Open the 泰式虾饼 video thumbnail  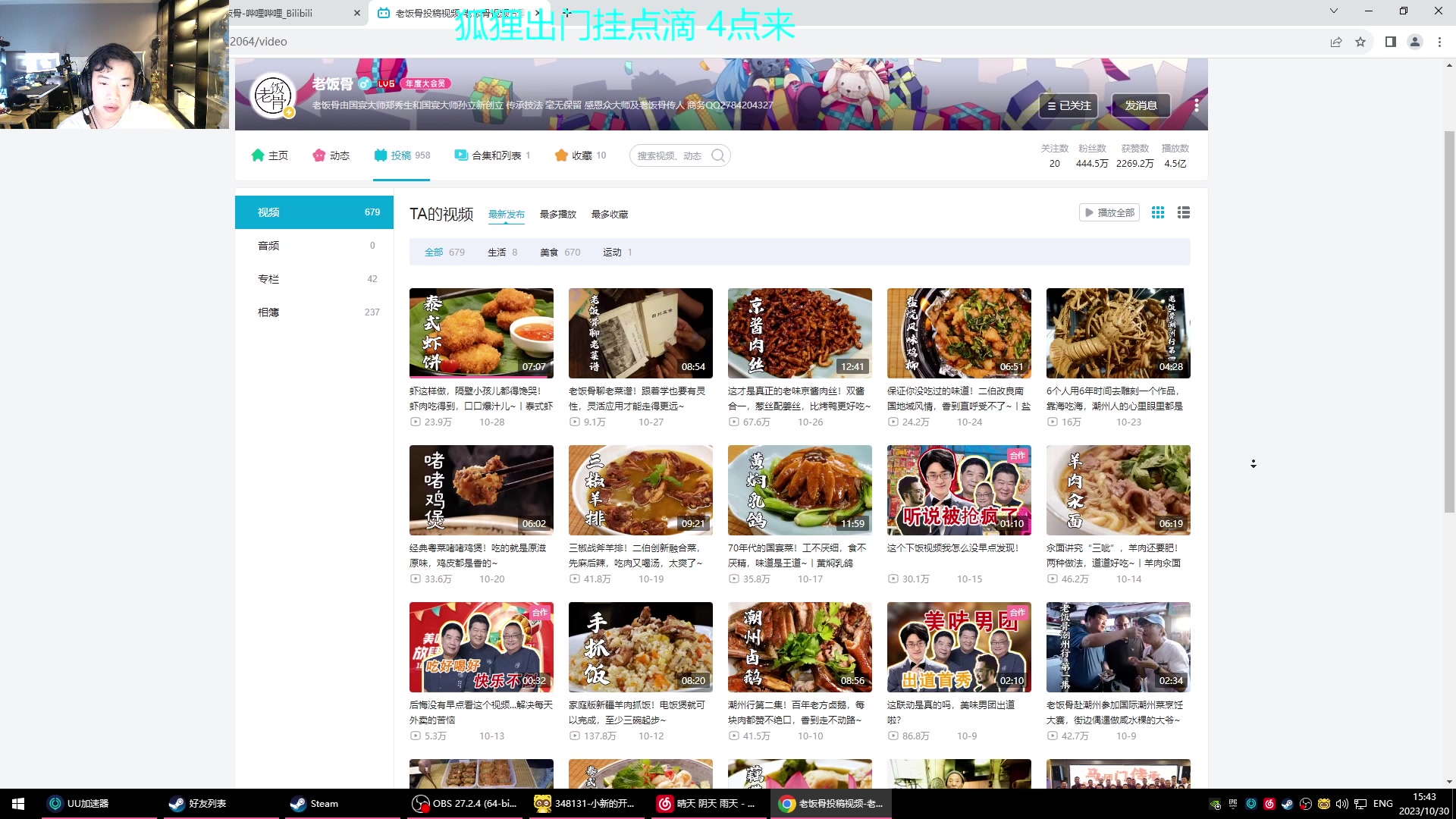(x=481, y=333)
